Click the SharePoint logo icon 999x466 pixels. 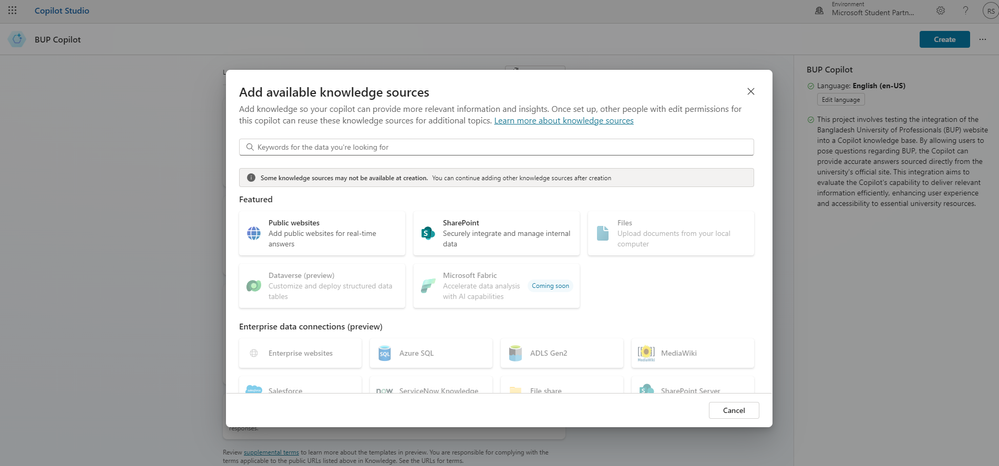click(428, 233)
